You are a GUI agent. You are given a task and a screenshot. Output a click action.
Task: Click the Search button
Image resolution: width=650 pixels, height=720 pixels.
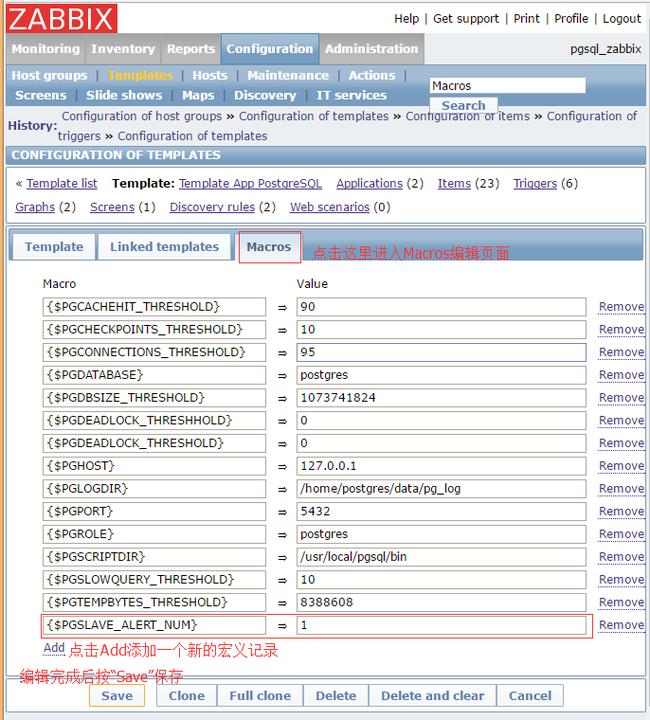[463, 106]
